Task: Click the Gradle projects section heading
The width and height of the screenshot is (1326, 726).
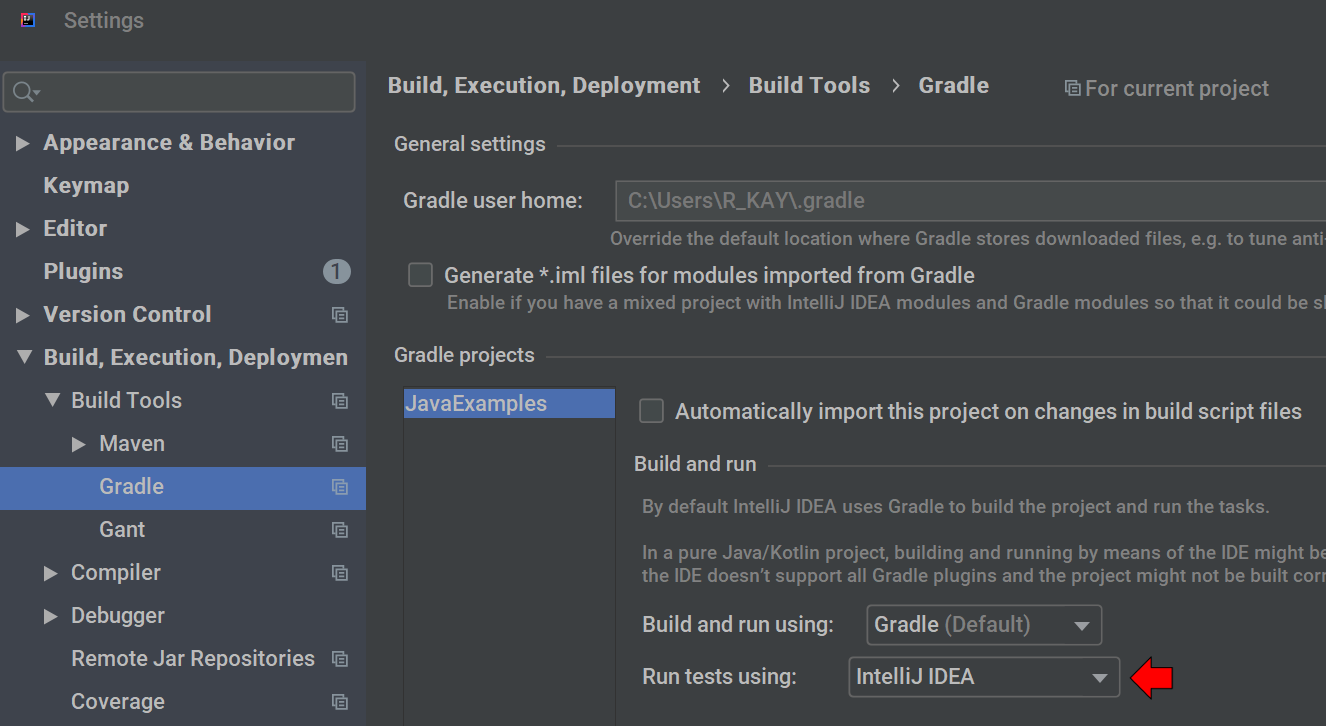Action: click(464, 355)
